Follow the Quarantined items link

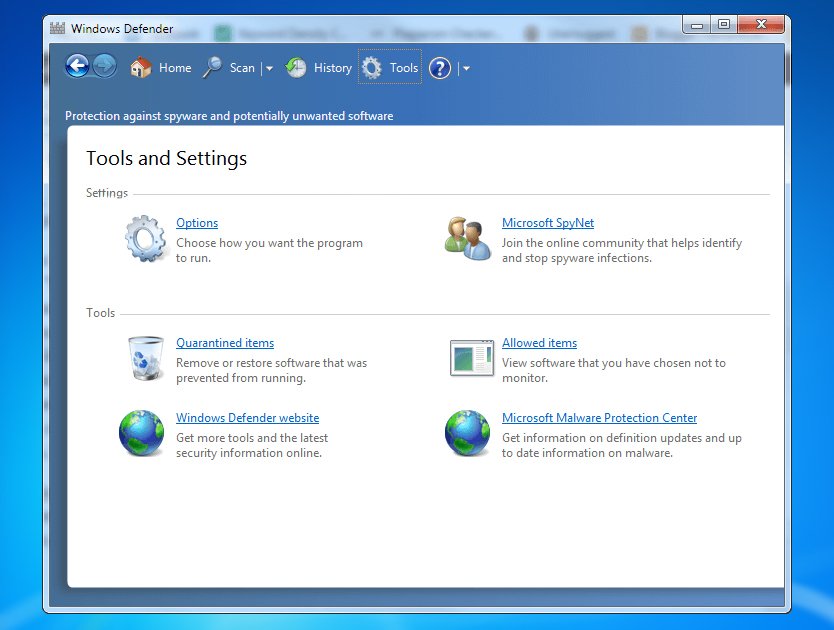point(224,342)
